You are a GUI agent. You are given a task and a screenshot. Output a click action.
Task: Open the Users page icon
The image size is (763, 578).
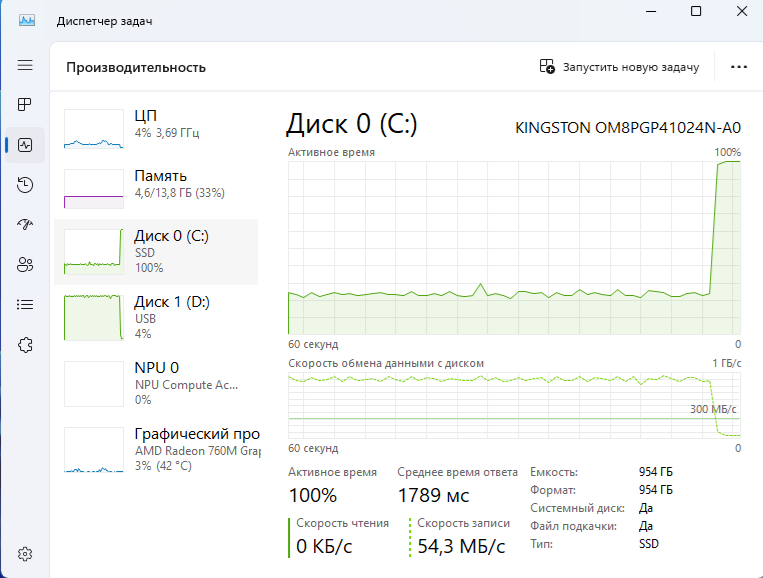pyautogui.click(x=25, y=265)
